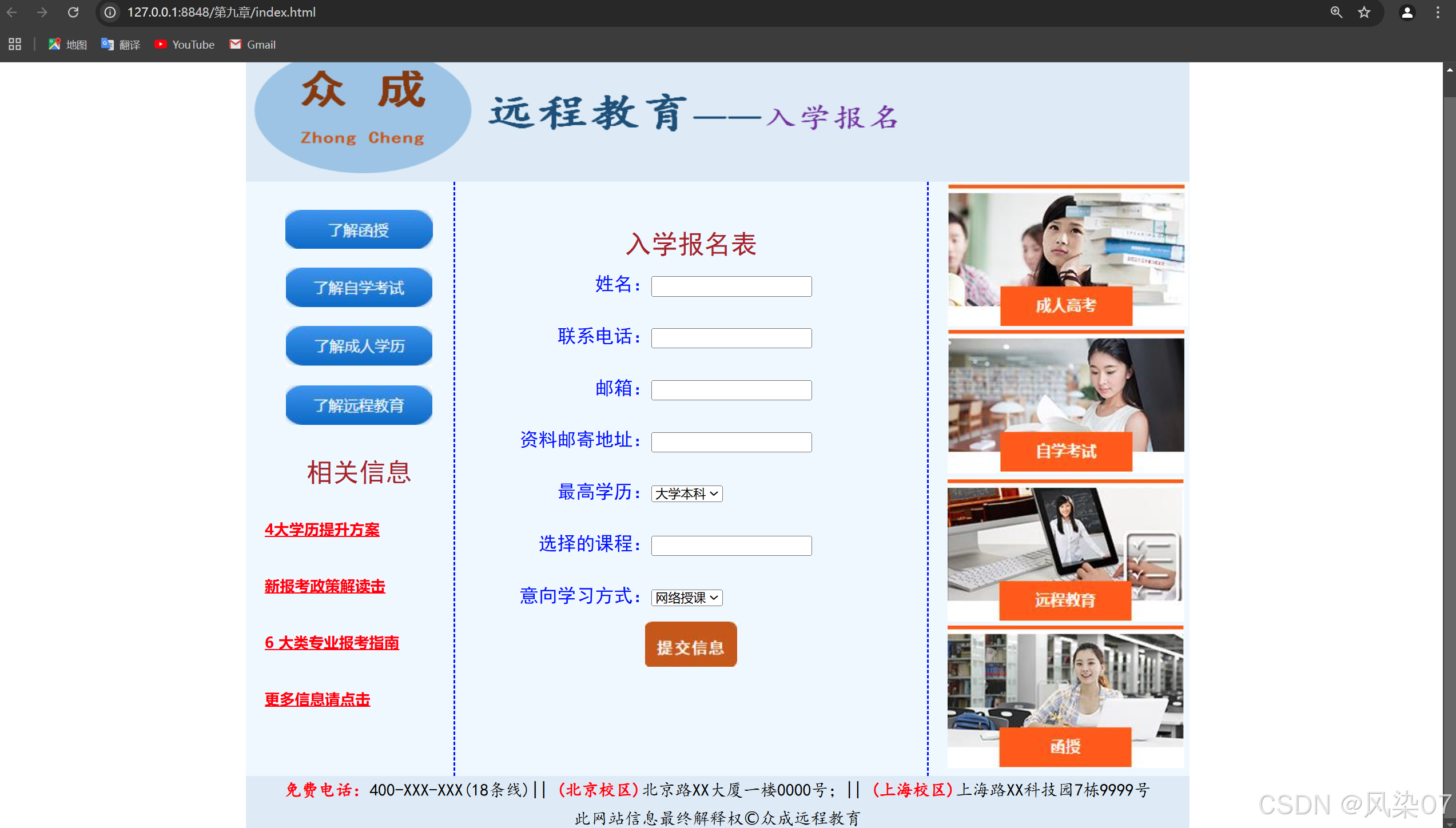Screen dimensions: 1456x828
Task: Click the site info icon in address bar
Action: [x=110, y=12]
